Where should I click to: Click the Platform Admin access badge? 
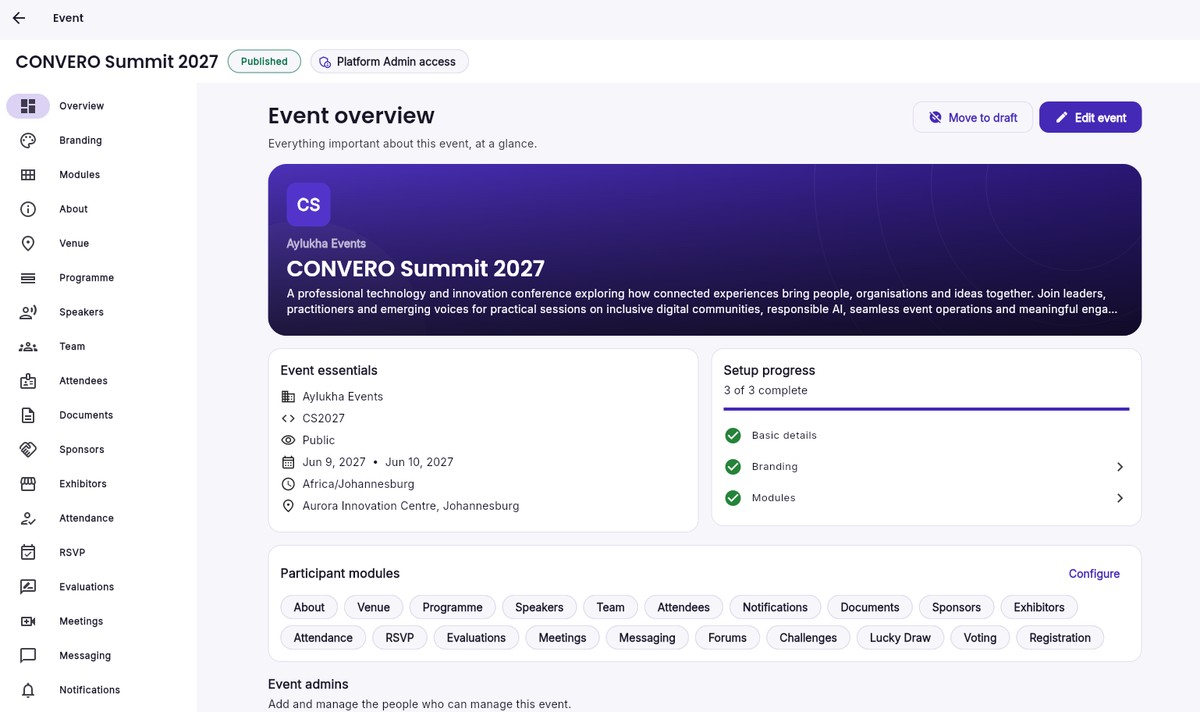(389, 62)
